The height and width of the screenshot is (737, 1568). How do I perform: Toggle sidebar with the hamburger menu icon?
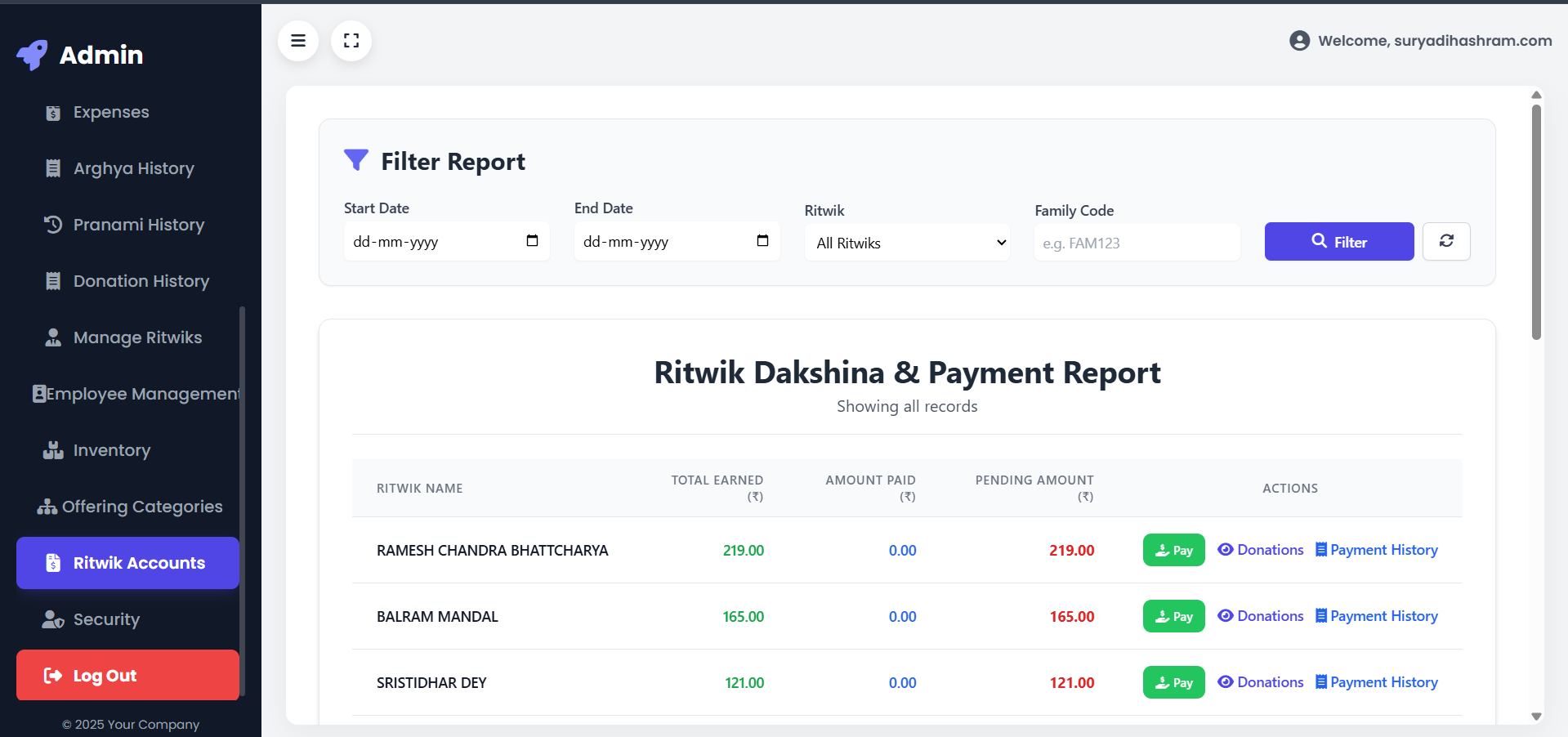tap(298, 41)
